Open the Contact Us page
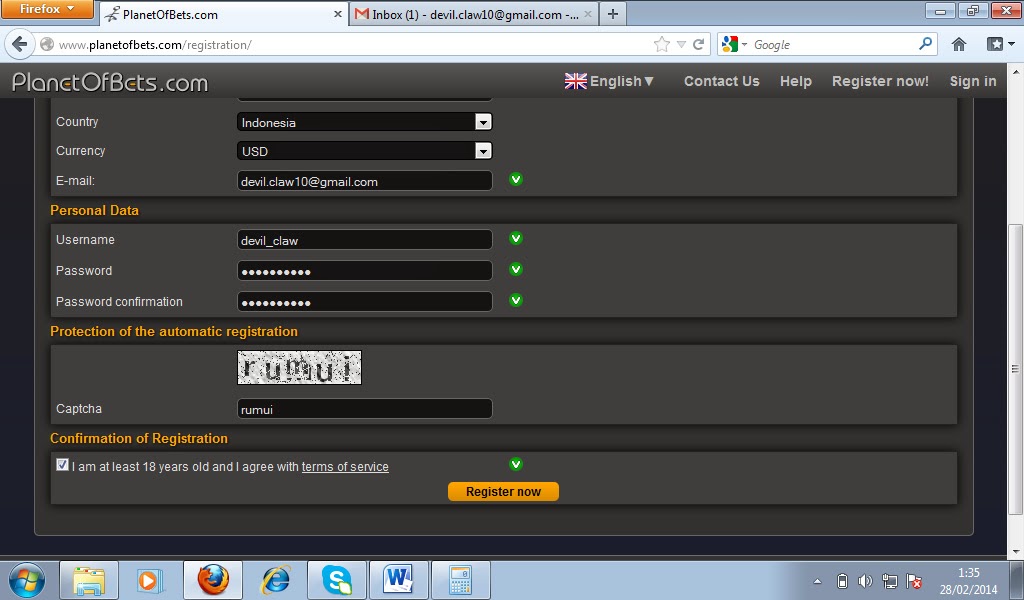The width and height of the screenshot is (1024, 600). 722,81
